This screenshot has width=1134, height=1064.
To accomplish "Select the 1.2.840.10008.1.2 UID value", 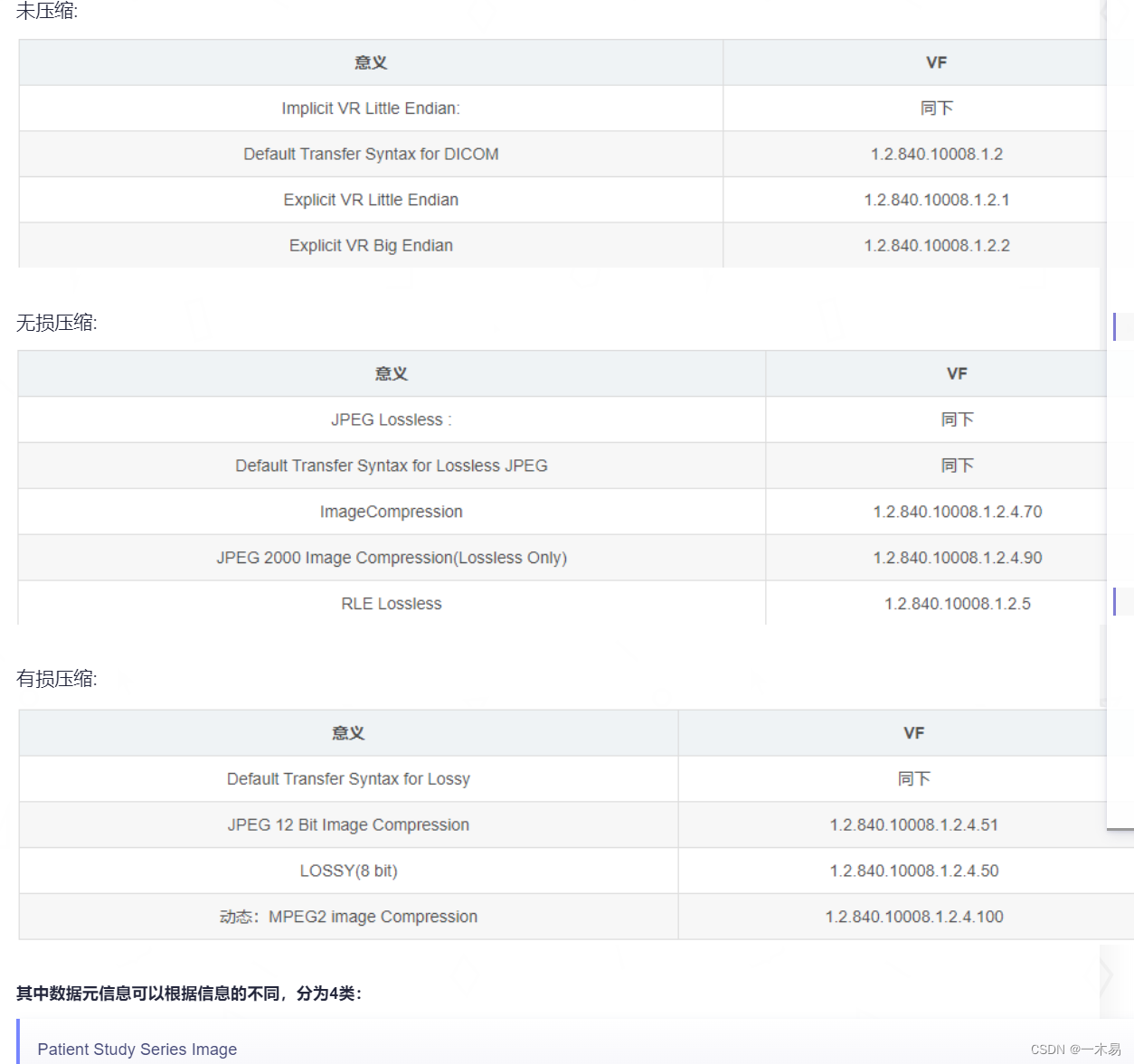I will 936,154.
